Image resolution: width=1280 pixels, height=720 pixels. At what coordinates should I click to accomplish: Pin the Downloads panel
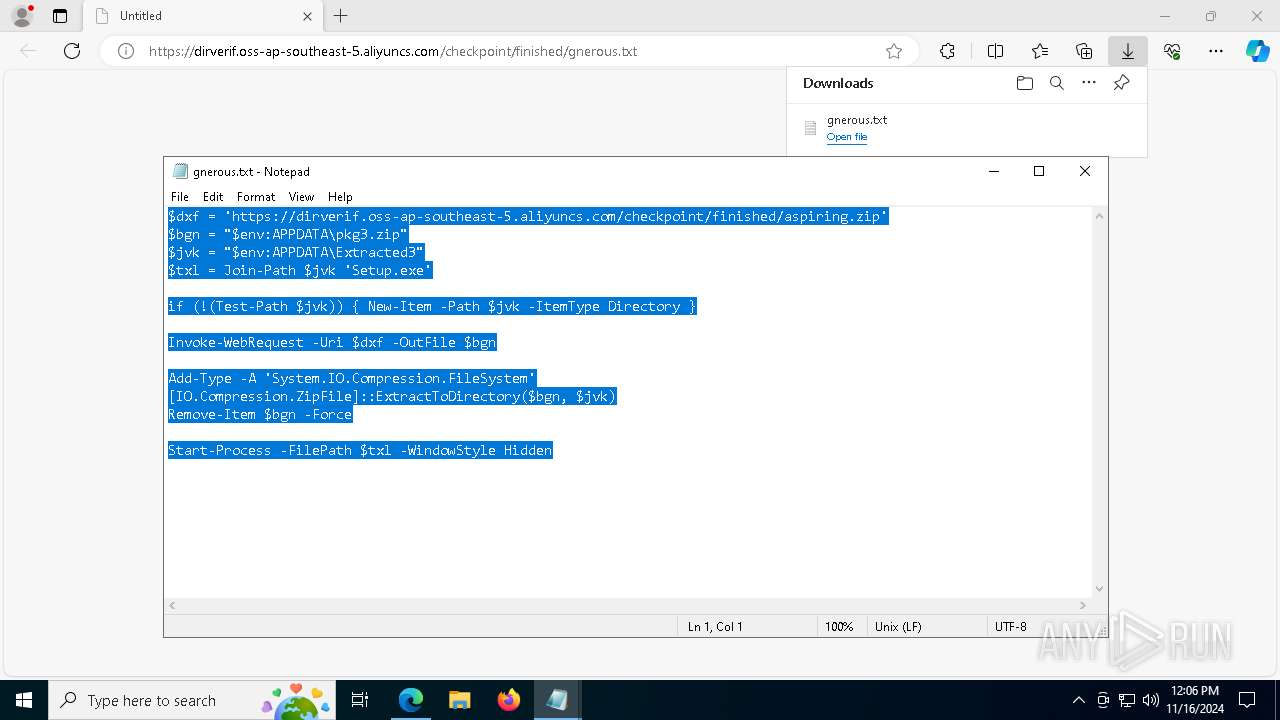1121,83
